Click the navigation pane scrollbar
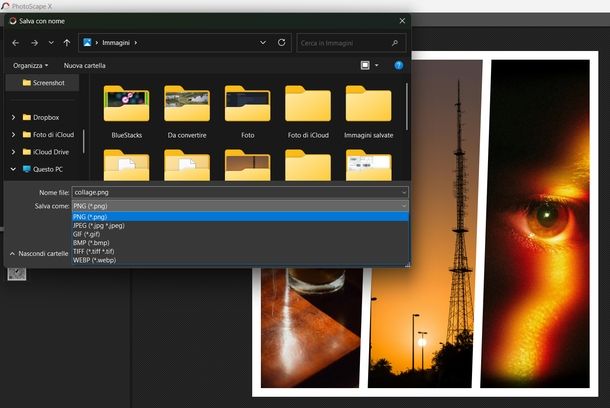This screenshot has width=610, height=408. click(84, 141)
